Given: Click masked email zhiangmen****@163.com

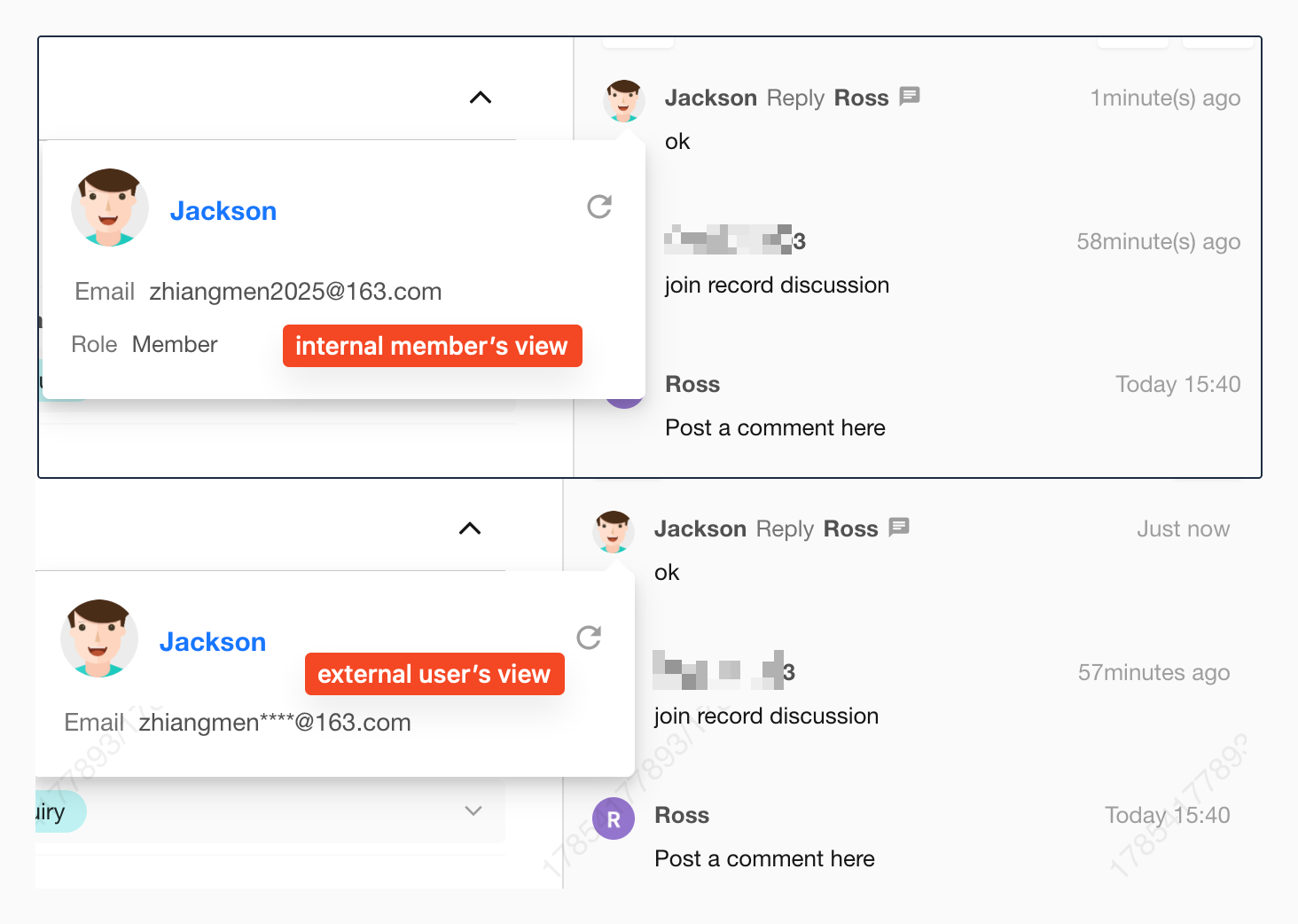Looking at the screenshot, I should click(275, 723).
